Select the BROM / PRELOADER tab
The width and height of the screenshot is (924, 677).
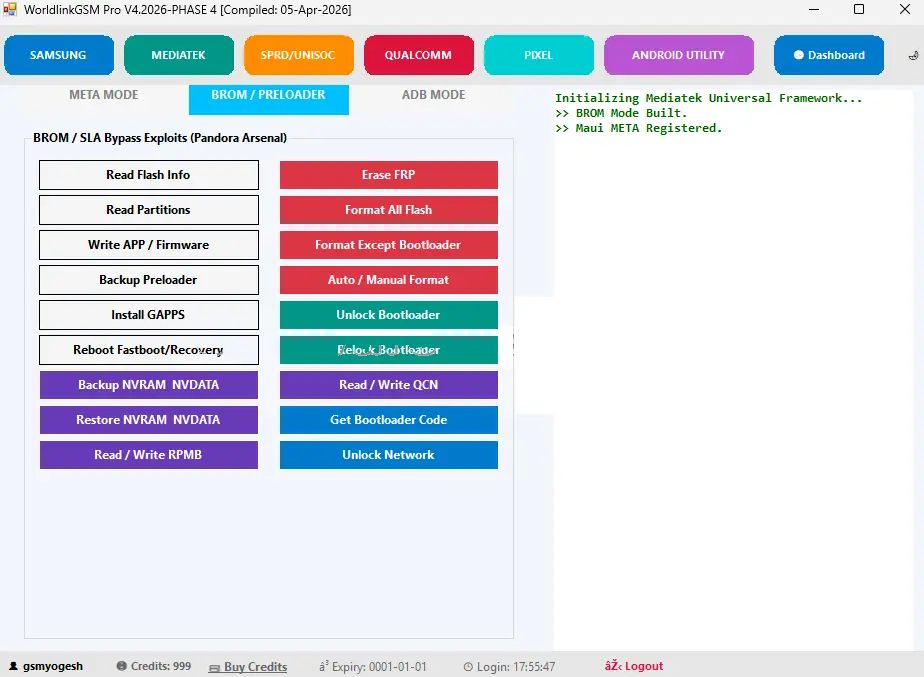[268, 95]
